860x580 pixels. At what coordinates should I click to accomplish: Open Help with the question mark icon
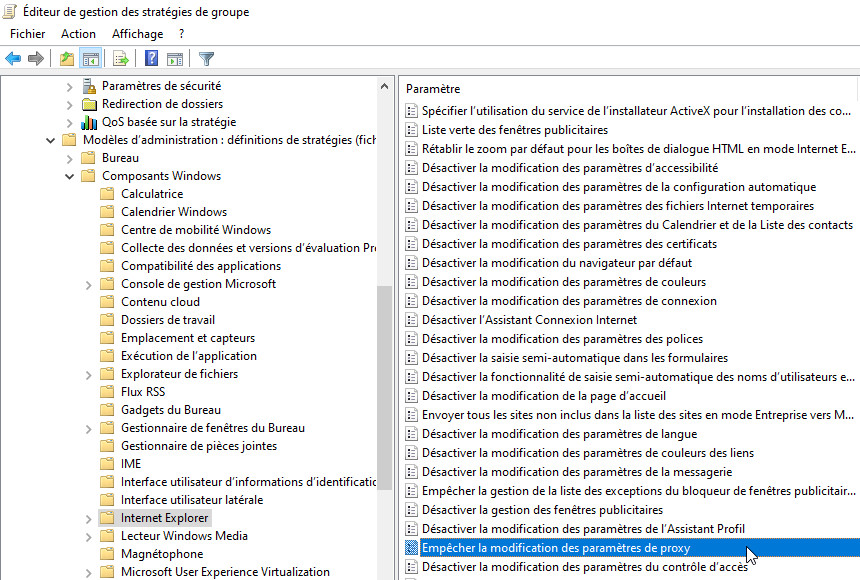point(152,58)
